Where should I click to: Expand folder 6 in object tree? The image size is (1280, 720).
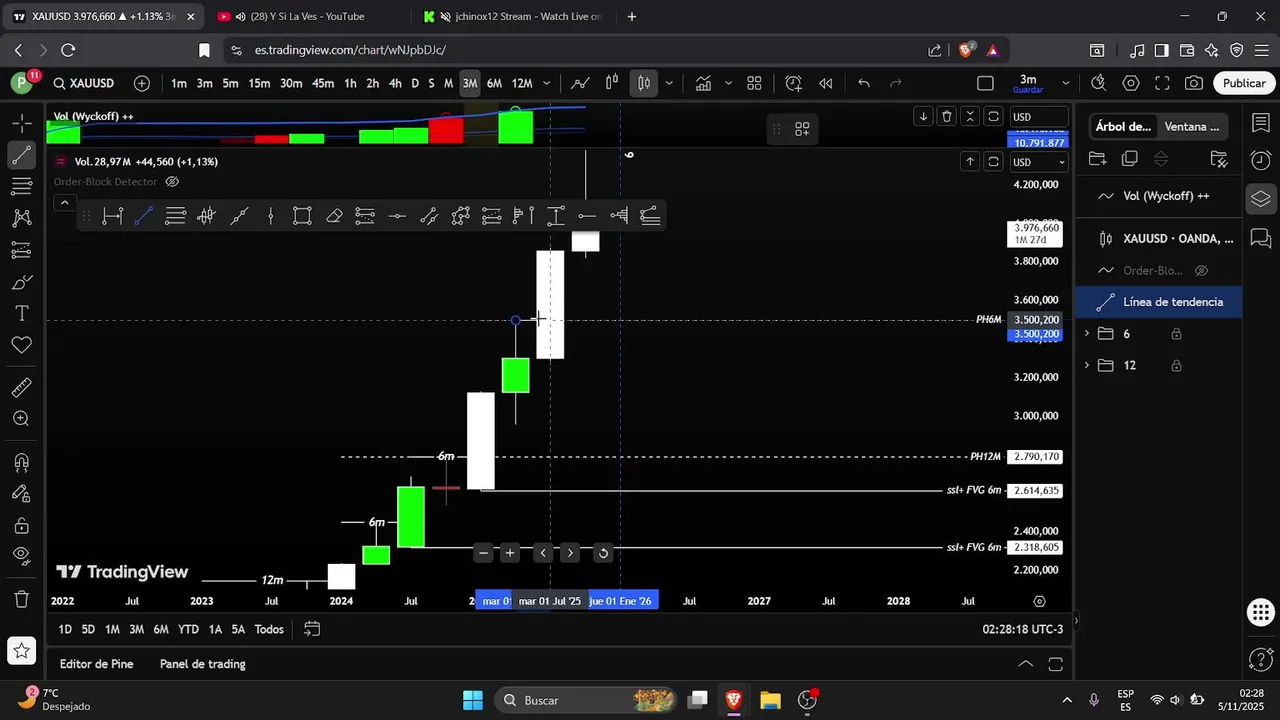point(1087,334)
